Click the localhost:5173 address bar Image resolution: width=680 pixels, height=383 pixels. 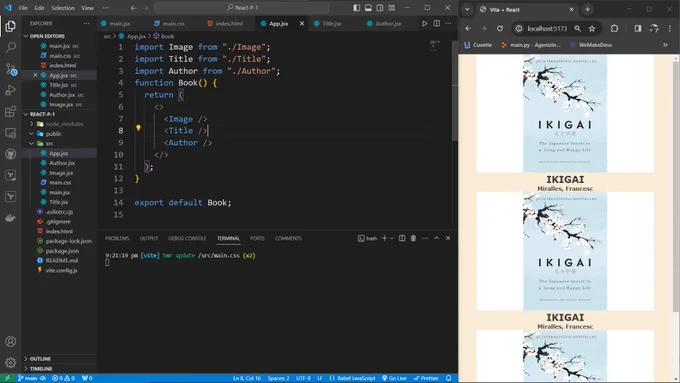(x=547, y=29)
